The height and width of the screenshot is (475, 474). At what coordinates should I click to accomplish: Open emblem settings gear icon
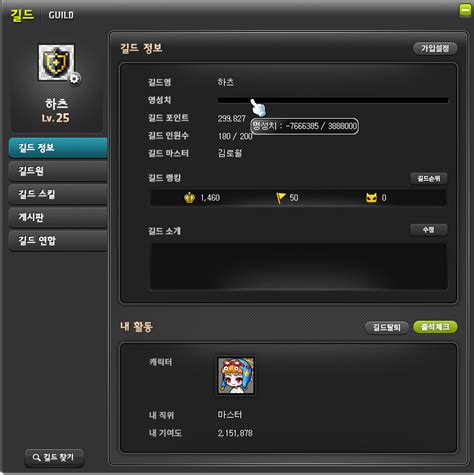click(74, 79)
